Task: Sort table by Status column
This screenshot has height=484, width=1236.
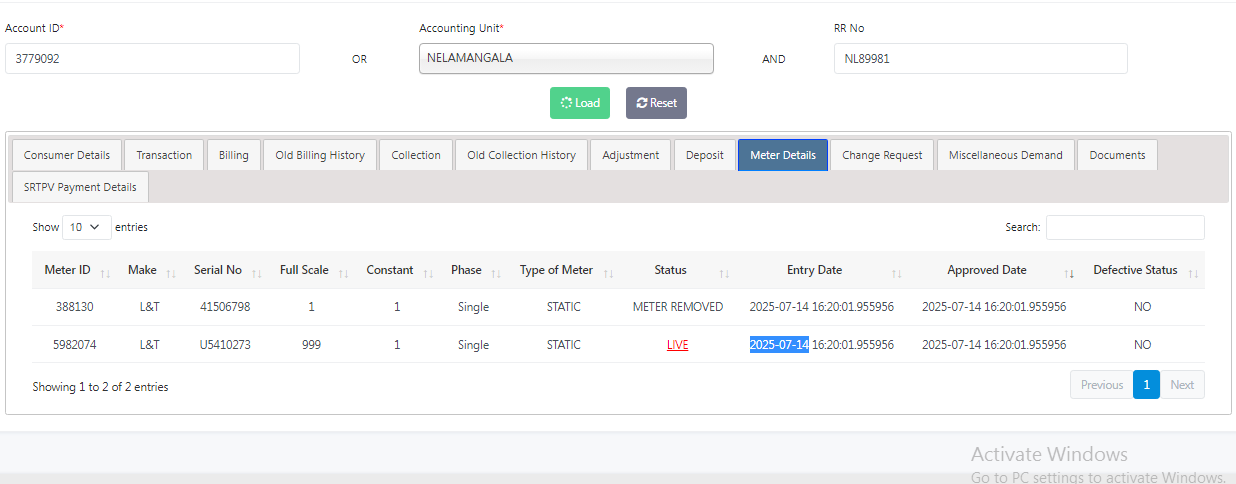Action: [x=671, y=270]
